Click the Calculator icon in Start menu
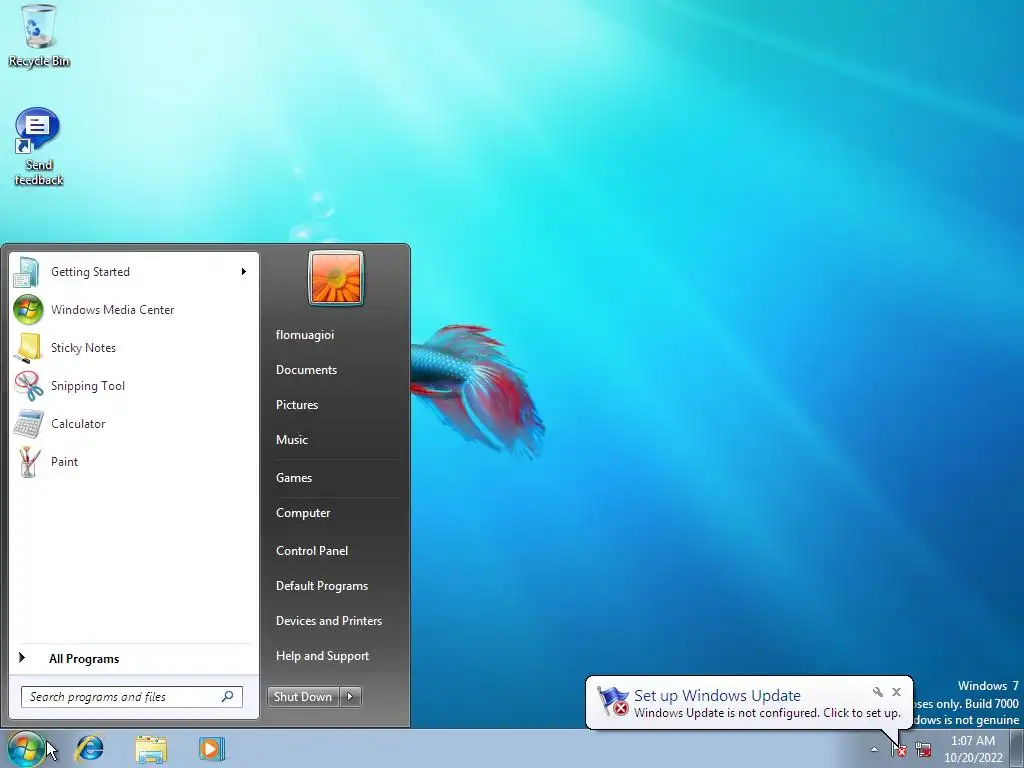Image resolution: width=1024 pixels, height=768 pixels. (28, 423)
